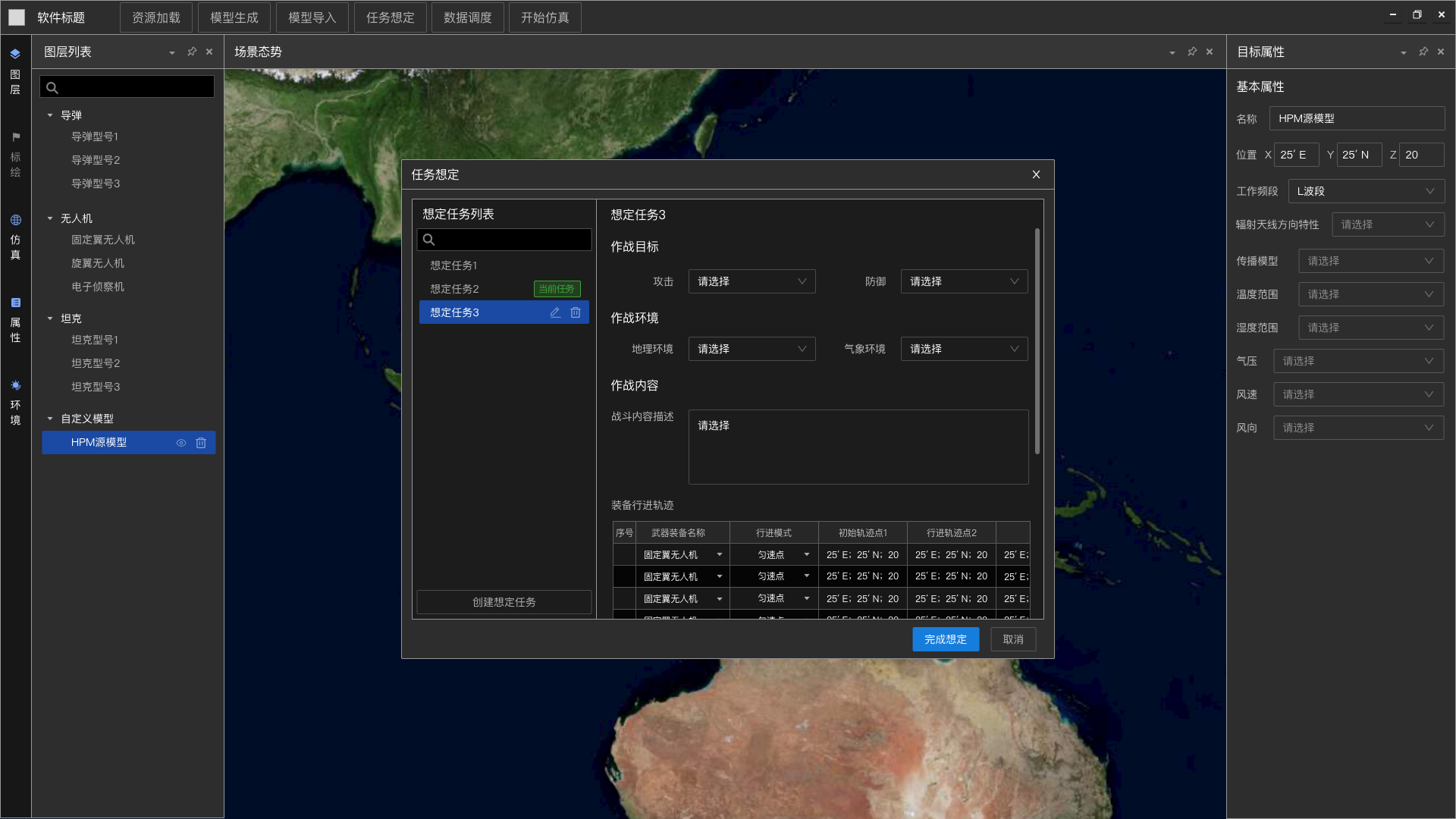Viewport: 1456px width, 819px height.
Task: Pin the 图层列表 panel
Action: click(192, 52)
